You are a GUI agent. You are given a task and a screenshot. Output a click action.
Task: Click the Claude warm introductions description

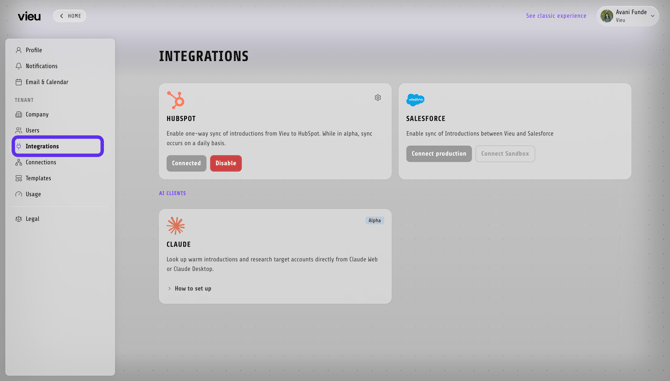coord(272,264)
